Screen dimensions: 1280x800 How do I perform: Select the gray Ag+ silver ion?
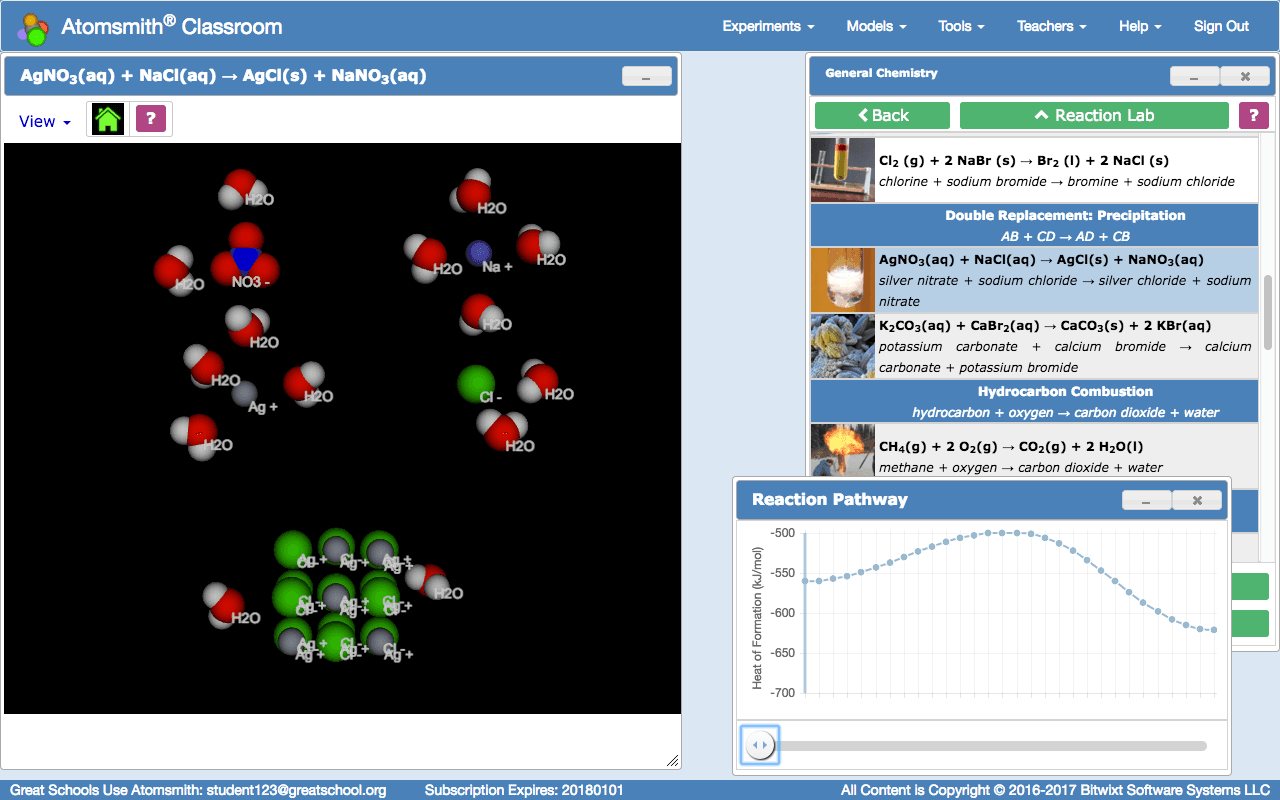[246, 393]
